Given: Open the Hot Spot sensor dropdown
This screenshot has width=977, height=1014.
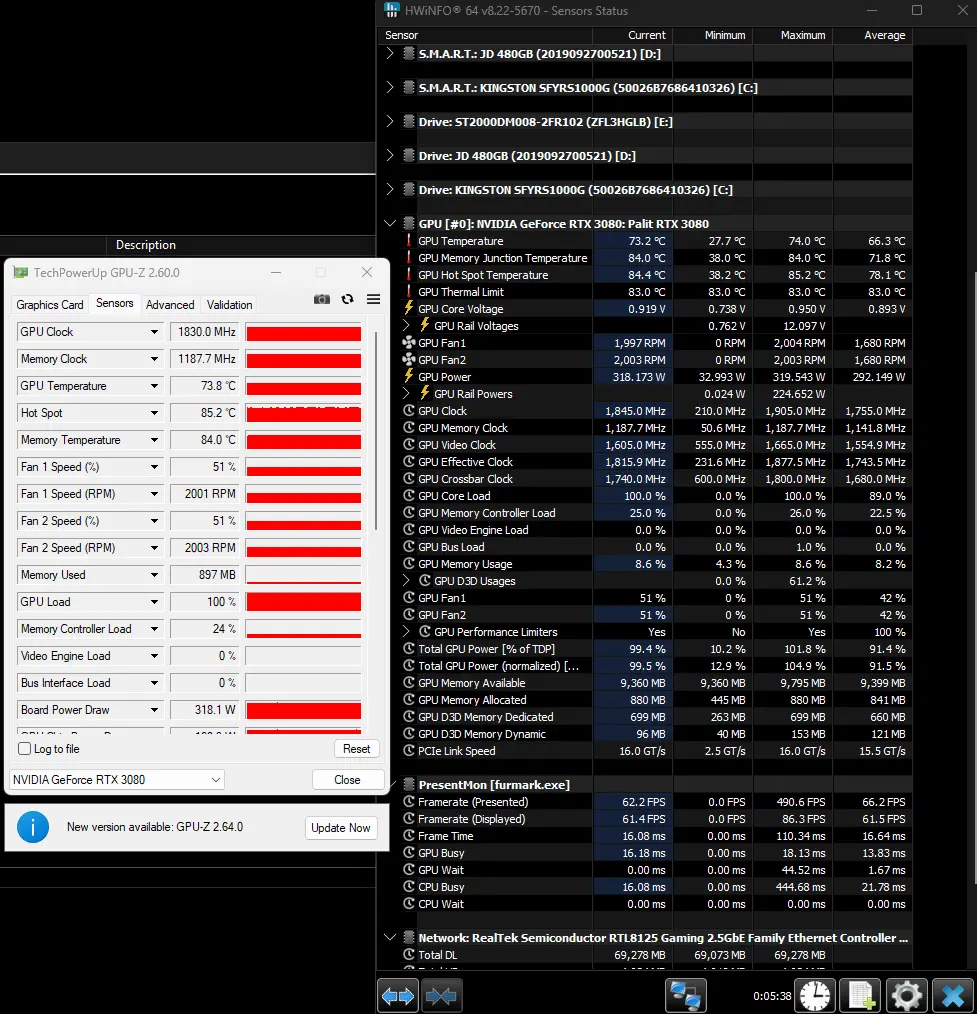Looking at the screenshot, I should 154,413.
